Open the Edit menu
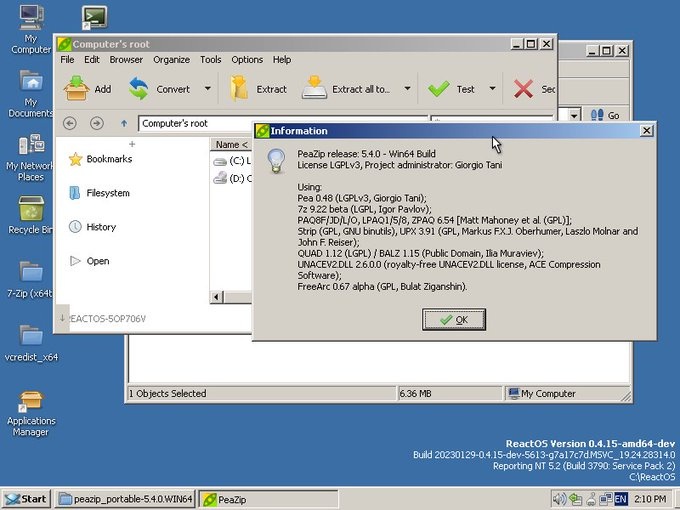 click(92, 59)
